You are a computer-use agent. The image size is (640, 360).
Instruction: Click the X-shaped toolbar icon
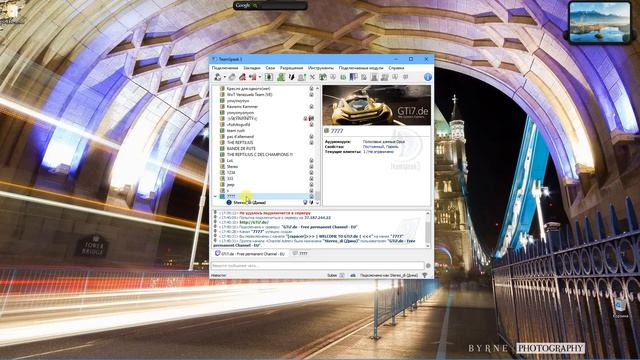pyautogui.click(x=312, y=77)
